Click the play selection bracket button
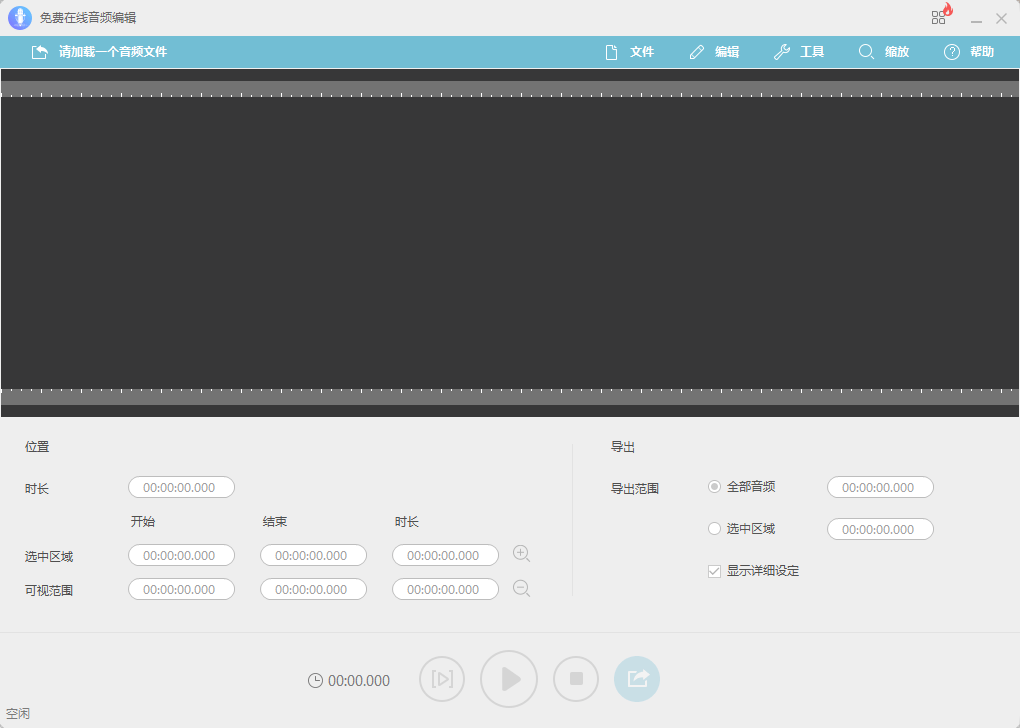The image size is (1020, 728). pos(442,679)
